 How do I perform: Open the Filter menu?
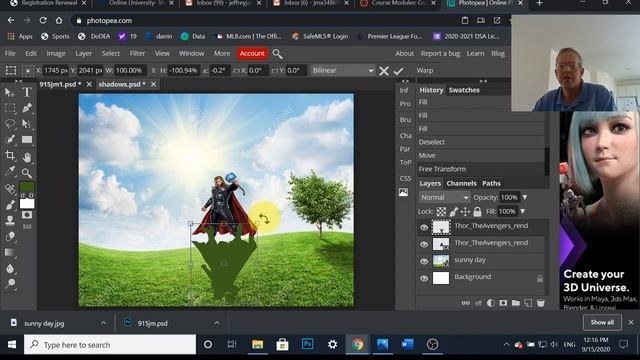pos(137,53)
